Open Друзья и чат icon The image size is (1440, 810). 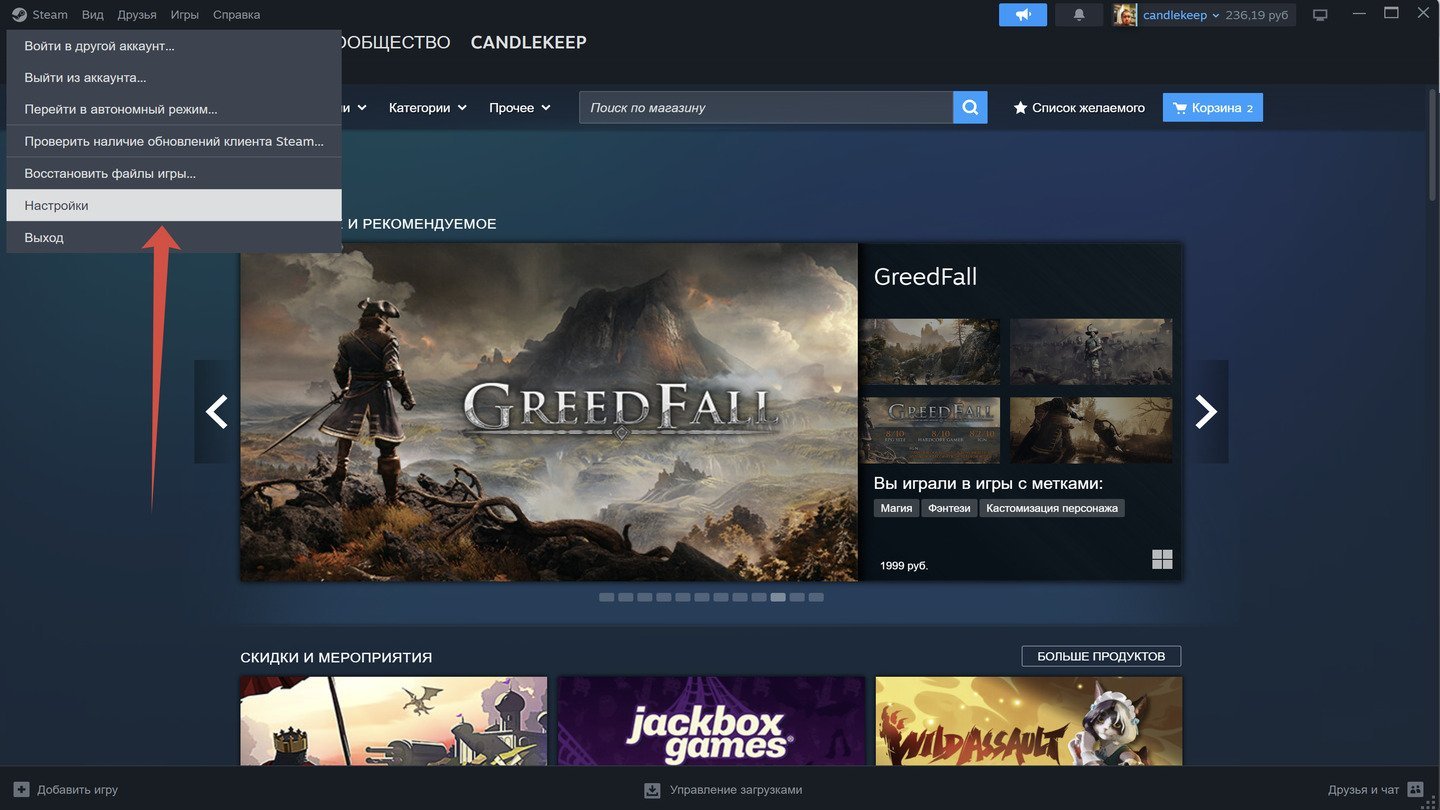click(x=1415, y=790)
